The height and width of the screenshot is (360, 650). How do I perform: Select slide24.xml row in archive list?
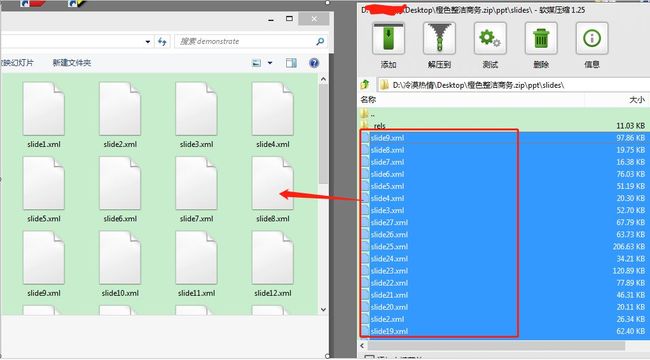tap(503, 258)
